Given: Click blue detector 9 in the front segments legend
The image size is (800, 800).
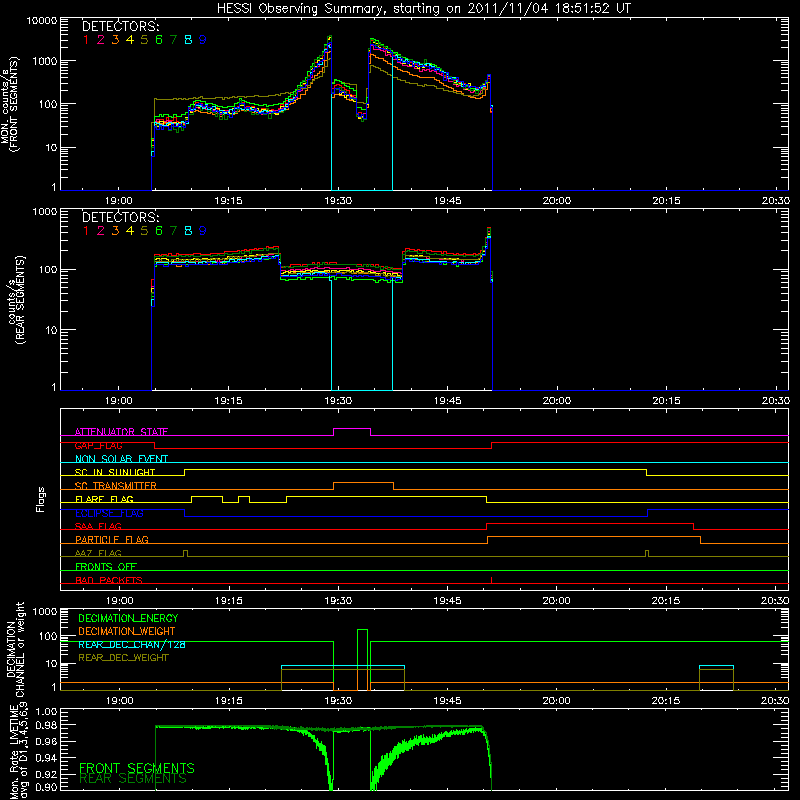Looking at the screenshot, I should 203,40.
